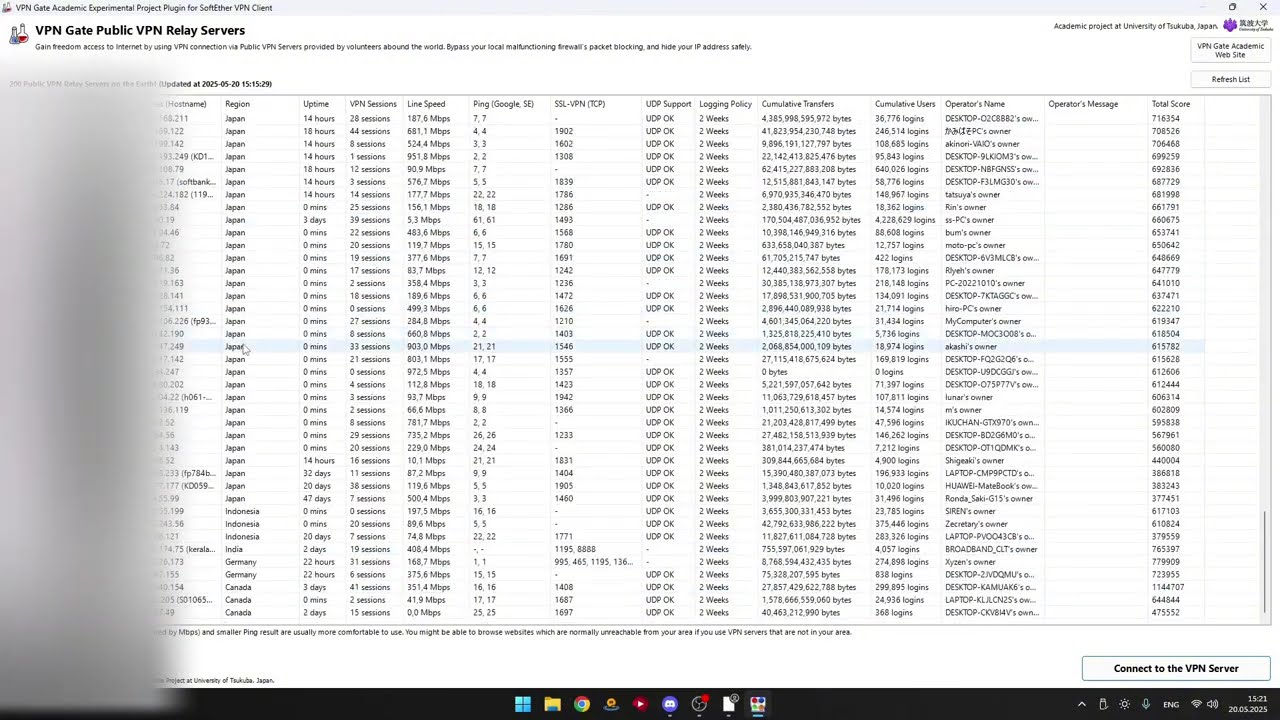Image resolution: width=1280 pixels, height=720 pixels.
Task: Switch to the SoftEther VPN taskbar icon
Action: coord(758,704)
